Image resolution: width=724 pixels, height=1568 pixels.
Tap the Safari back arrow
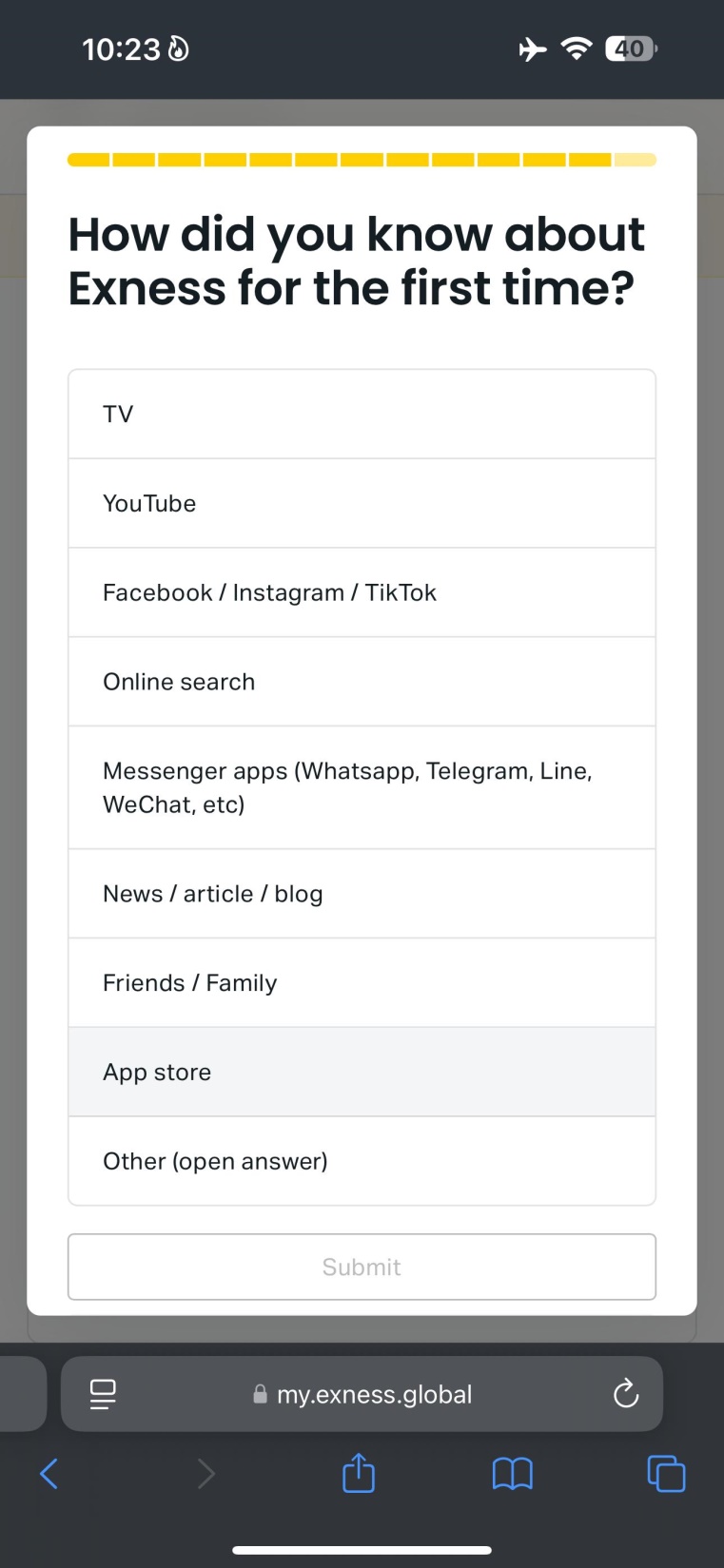[49, 1474]
